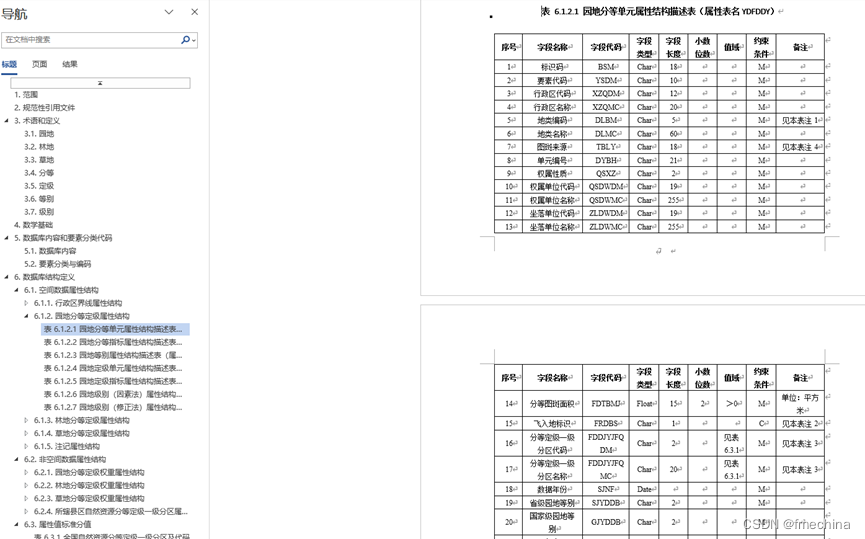Image resolution: width=865 pixels, height=539 pixels.
Task: Click the YSDM field code cell
Action: [x=606, y=81]
